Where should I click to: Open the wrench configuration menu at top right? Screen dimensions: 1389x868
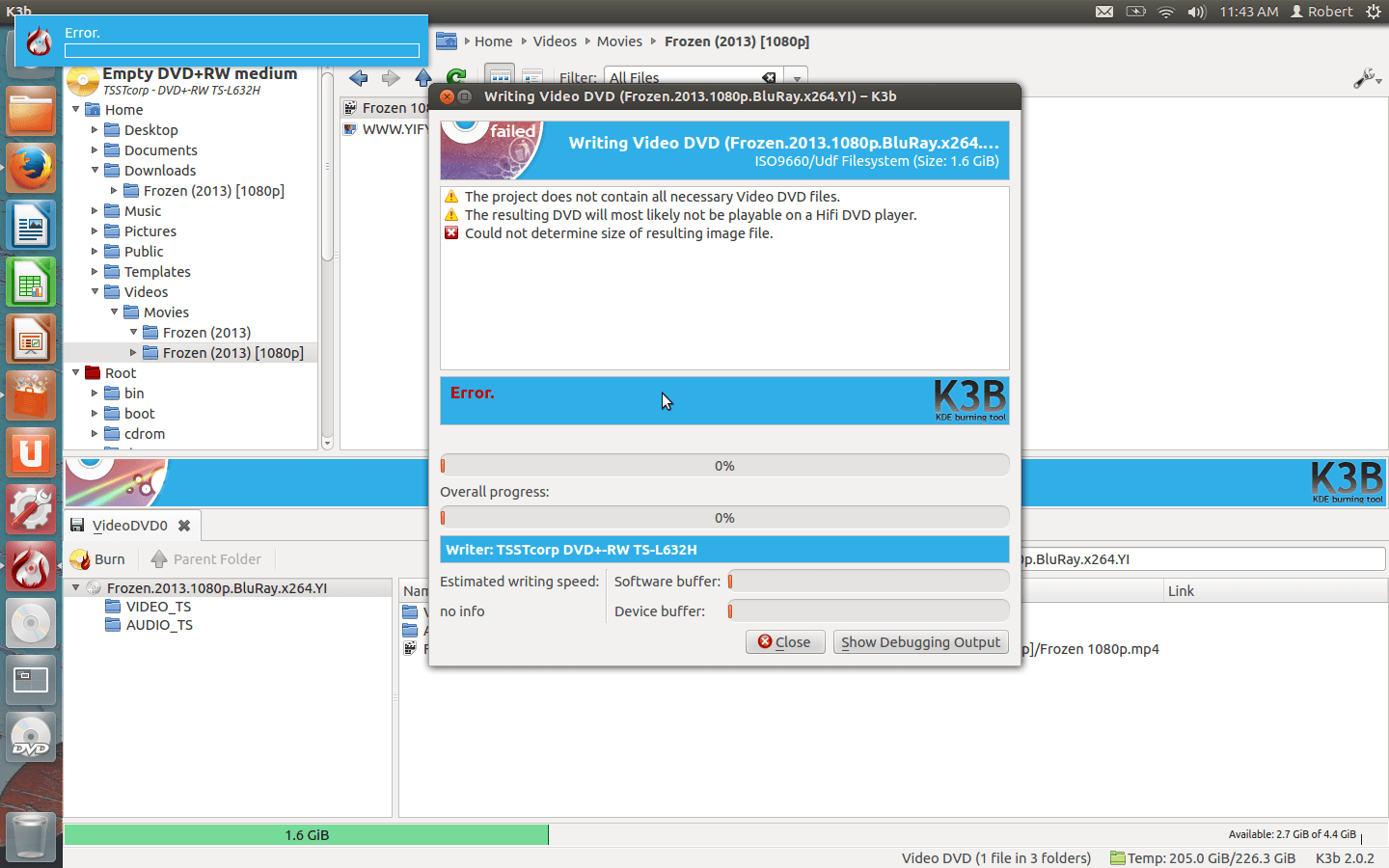[1367, 78]
